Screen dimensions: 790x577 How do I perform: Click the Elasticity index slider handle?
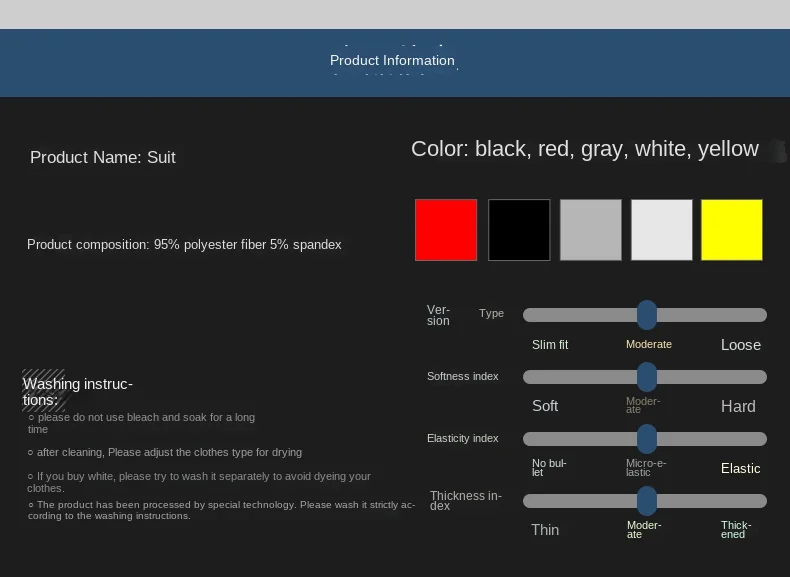point(647,439)
